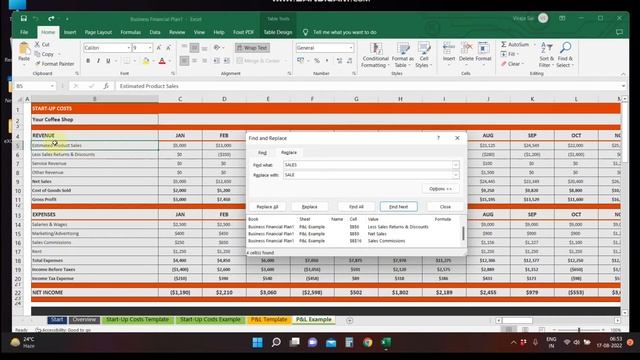The width and height of the screenshot is (640, 360).
Task: Apply percent style
Action: [x=317, y=61]
